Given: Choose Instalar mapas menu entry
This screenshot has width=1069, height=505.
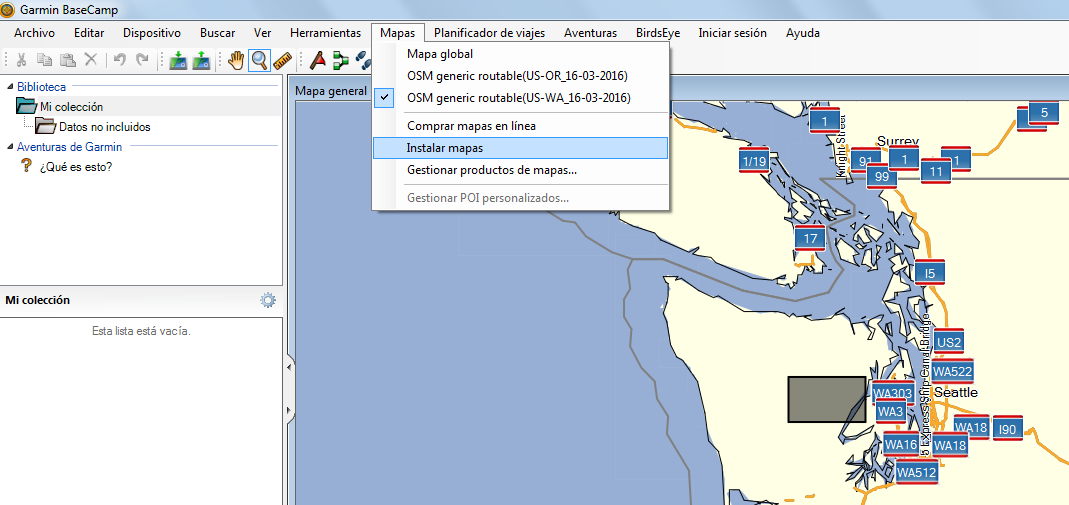Looking at the screenshot, I should tap(520, 148).
